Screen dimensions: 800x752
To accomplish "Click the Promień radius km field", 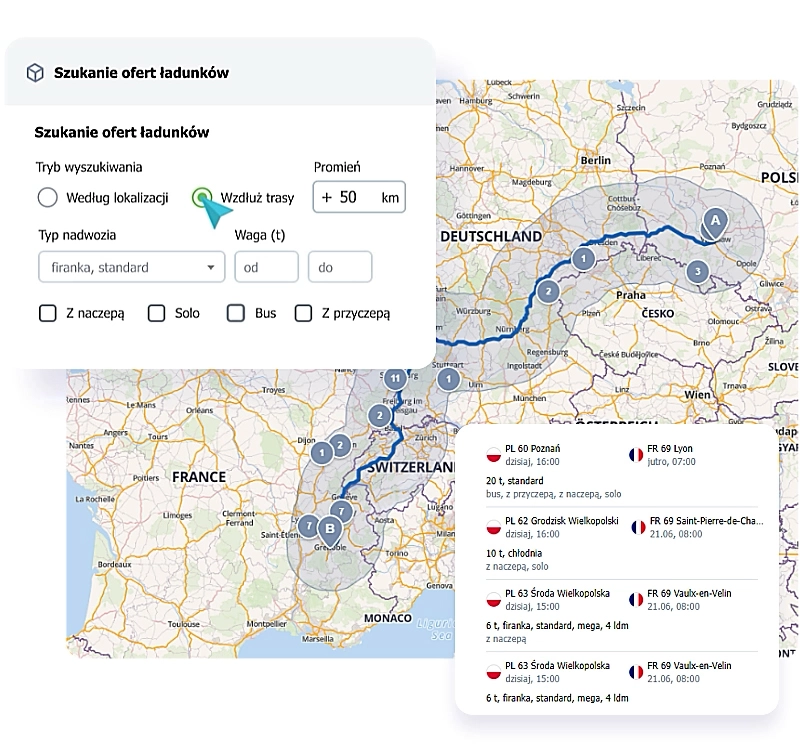I will (359, 197).
